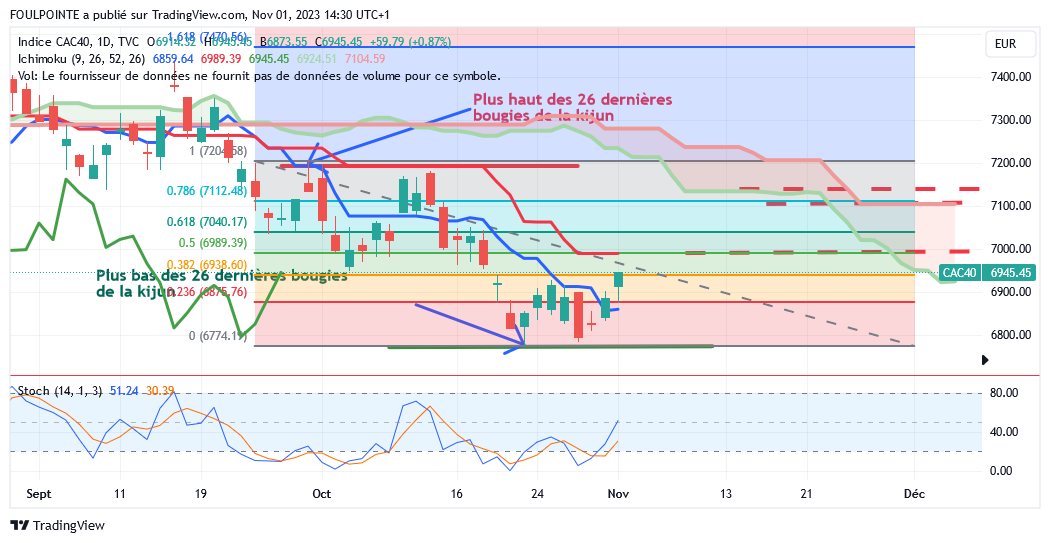Select the 'Ichimoku (9, 26, 52, 26)' indicator legend
The image size is (1050, 543).
click(81, 59)
